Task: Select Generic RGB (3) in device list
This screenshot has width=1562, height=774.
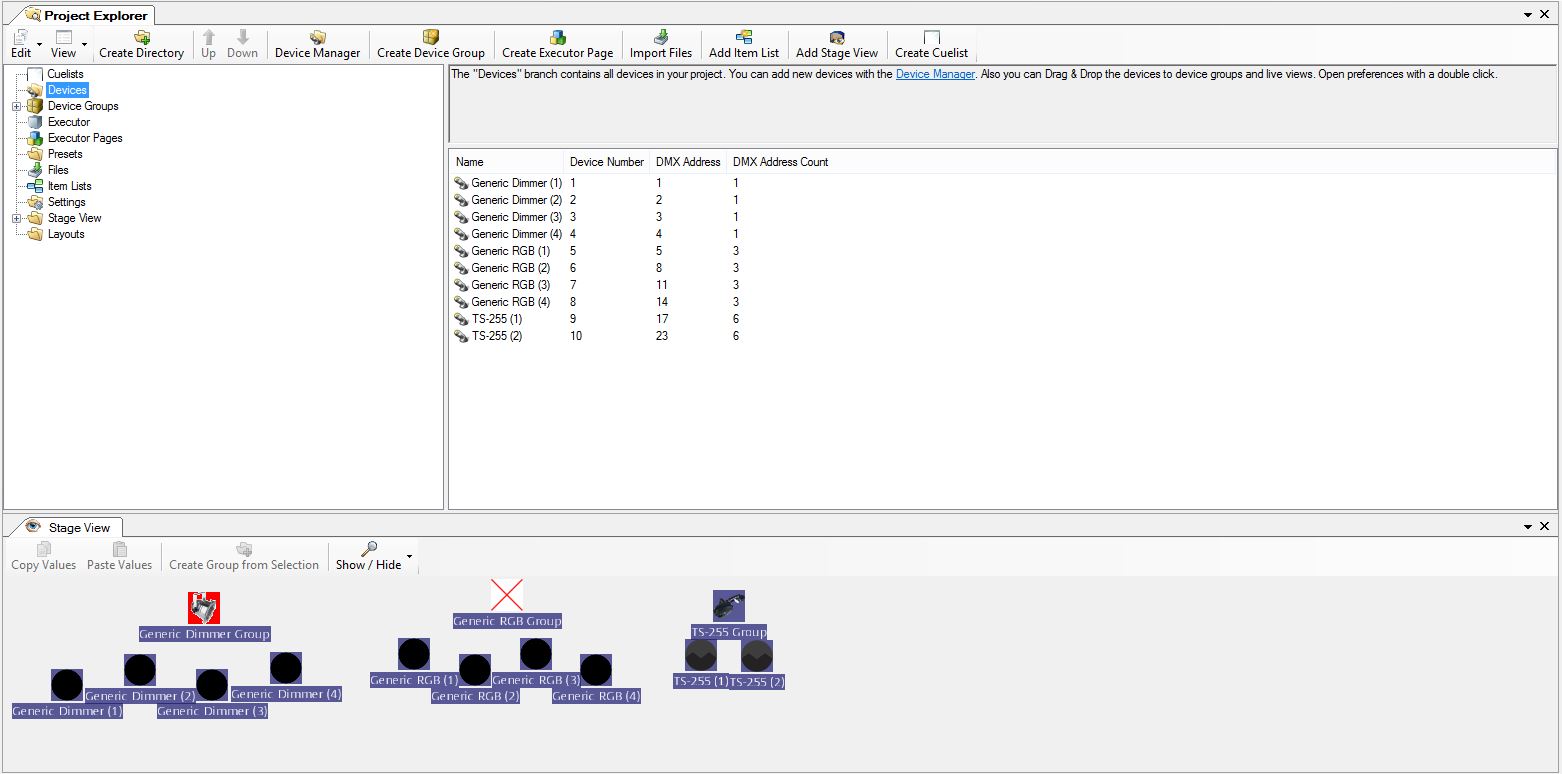Action: click(510, 285)
